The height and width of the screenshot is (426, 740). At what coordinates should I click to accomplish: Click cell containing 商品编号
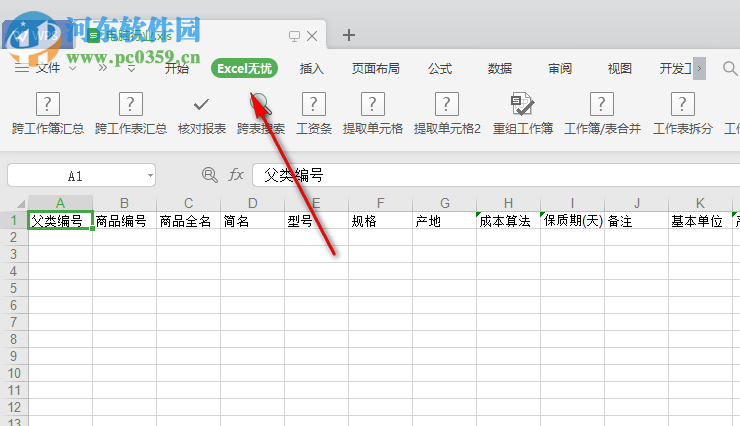point(125,220)
